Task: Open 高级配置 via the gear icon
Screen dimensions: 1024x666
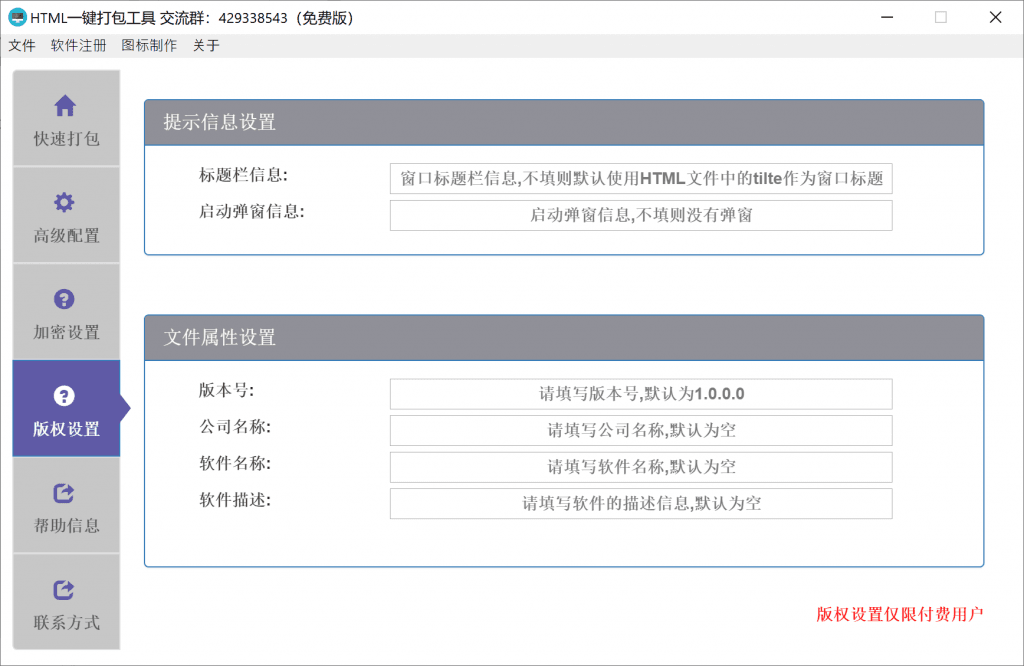Action: [64, 200]
